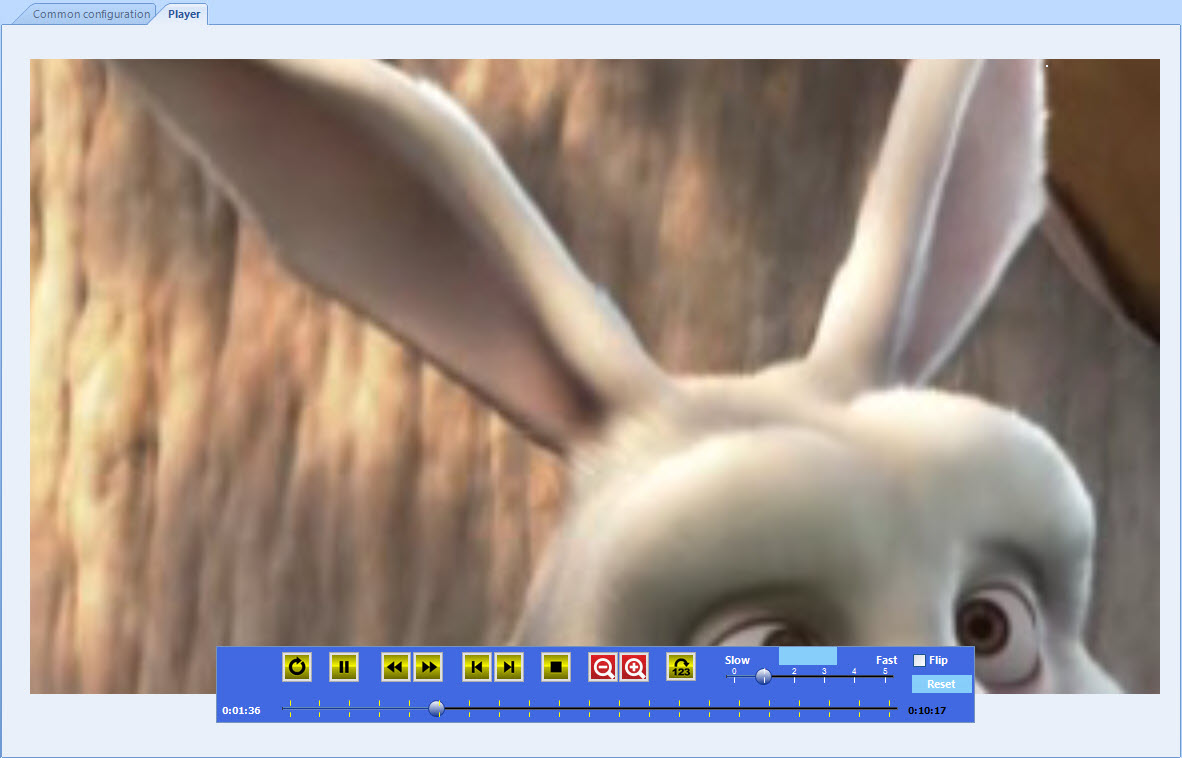Pause the video playback
Image resolution: width=1182 pixels, height=758 pixels.
[x=344, y=667]
